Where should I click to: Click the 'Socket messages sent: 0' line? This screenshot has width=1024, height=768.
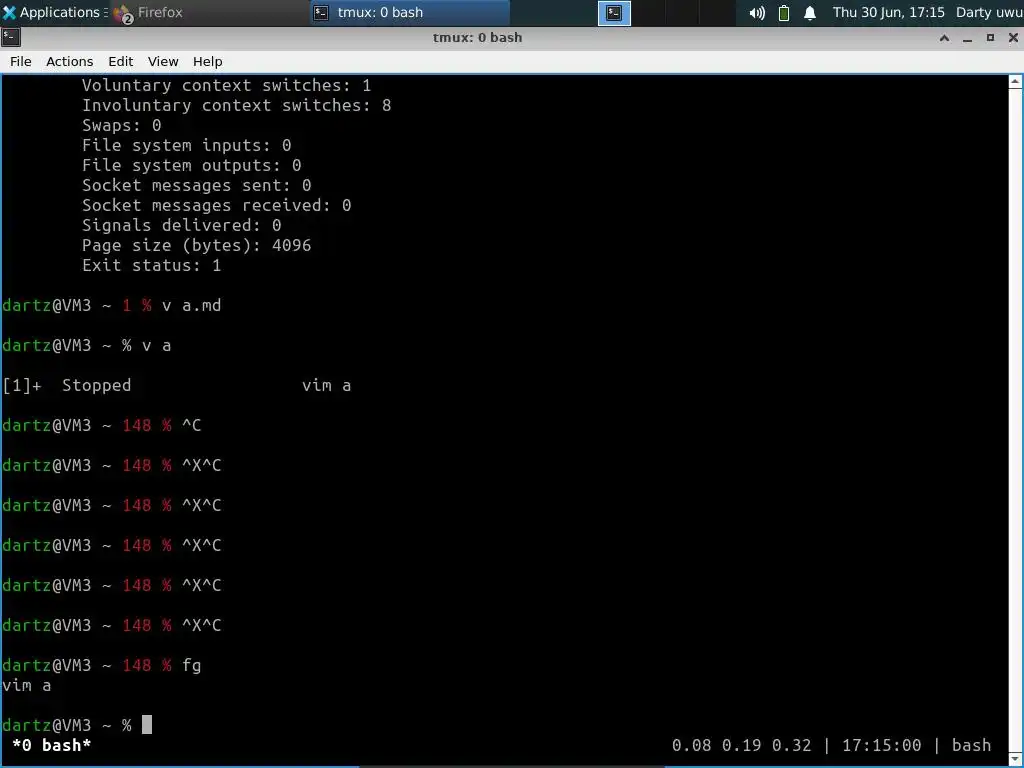click(x=197, y=185)
